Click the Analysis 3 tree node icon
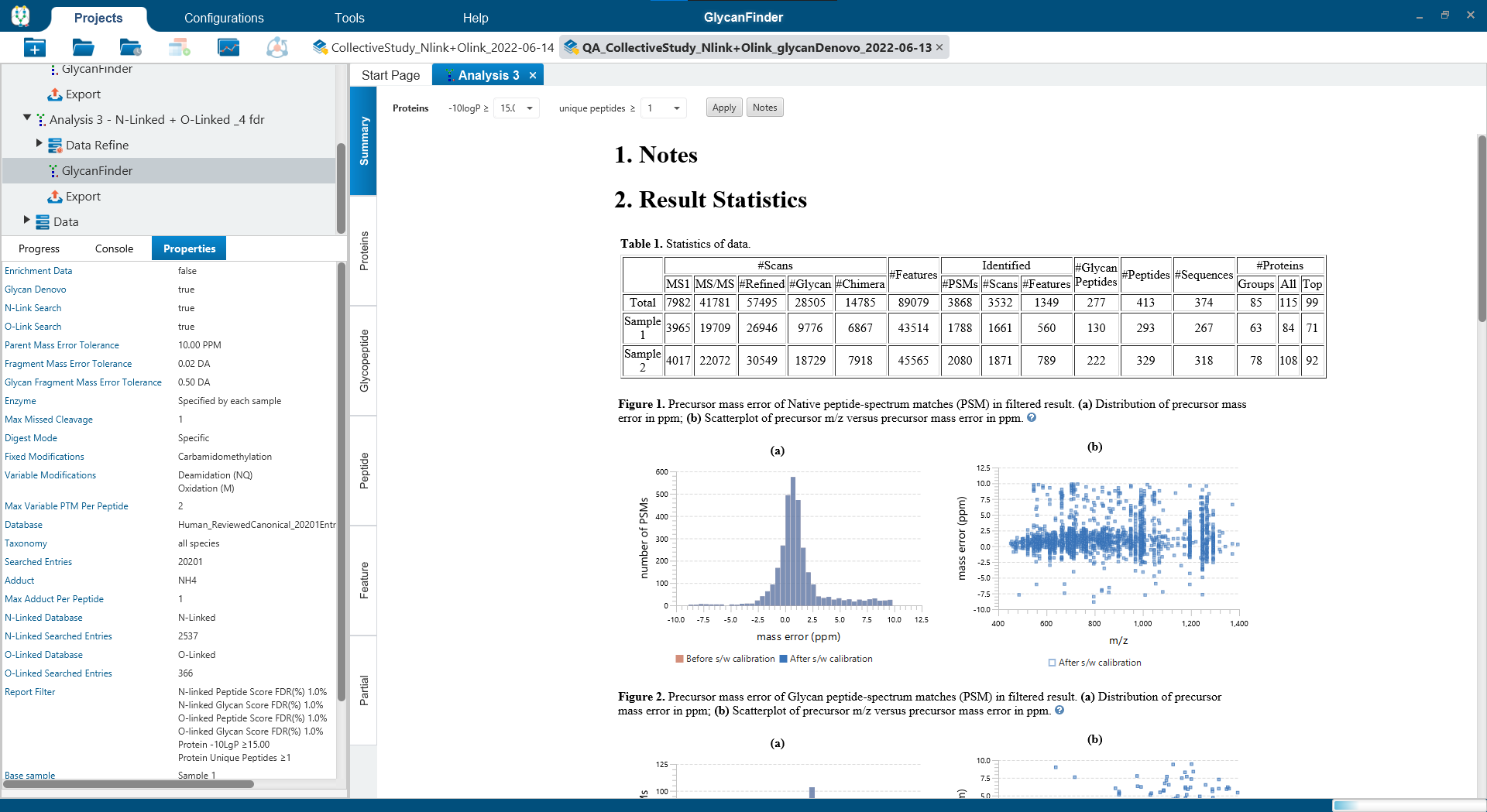The height and width of the screenshot is (812, 1487). point(41,119)
